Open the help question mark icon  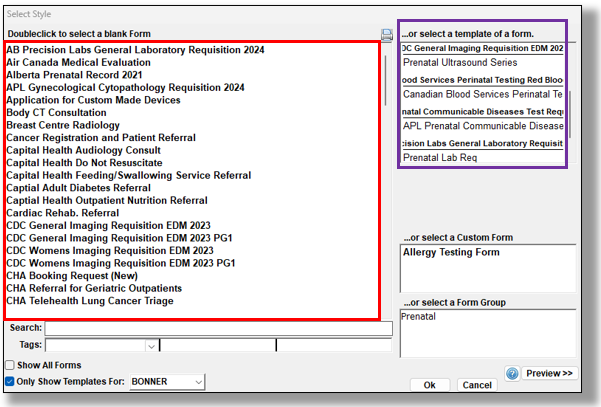click(512, 373)
